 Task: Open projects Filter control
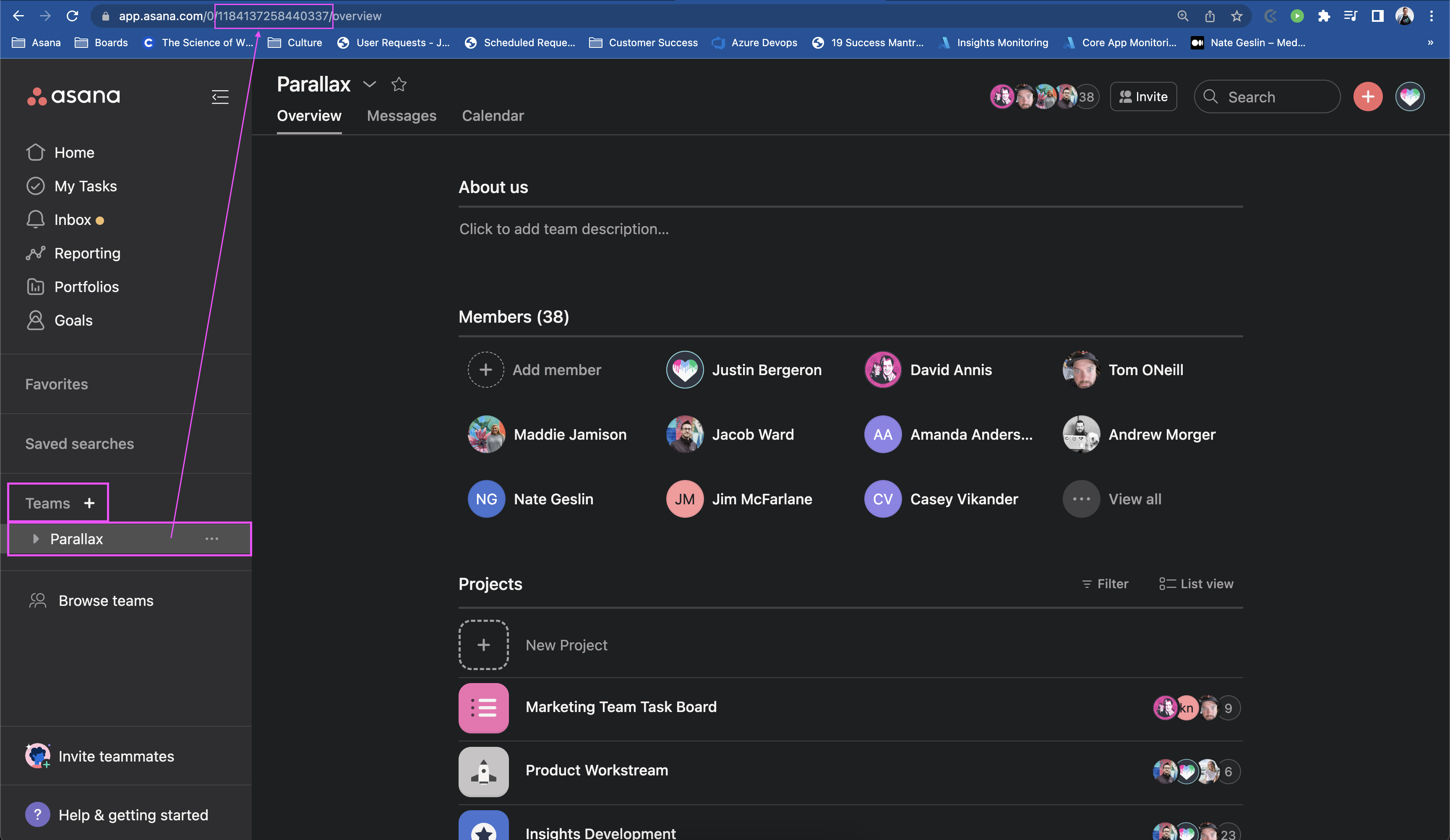click(x=1105, y=583)
